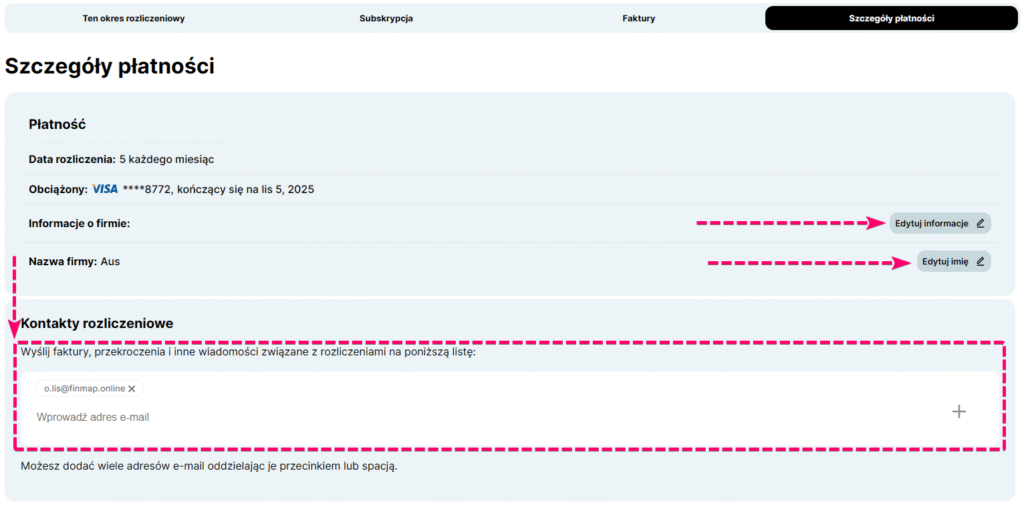Open the Ten okres rozliczeniowy tab
Image resolution: width=1024 pixels, height=505 pixels.
(x=133, y=18)
